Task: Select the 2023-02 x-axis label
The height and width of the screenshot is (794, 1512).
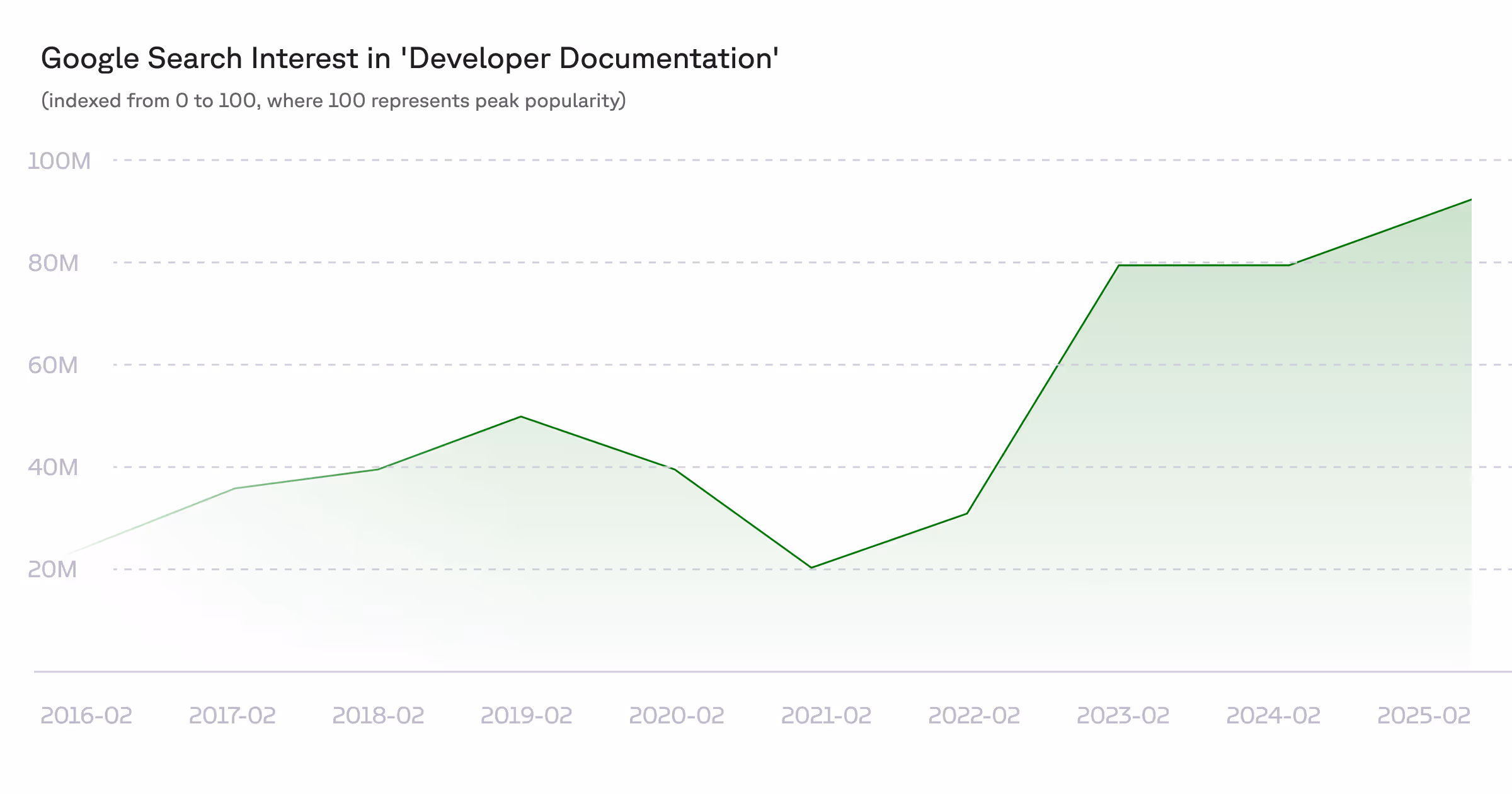Action: click(1123, 715)
